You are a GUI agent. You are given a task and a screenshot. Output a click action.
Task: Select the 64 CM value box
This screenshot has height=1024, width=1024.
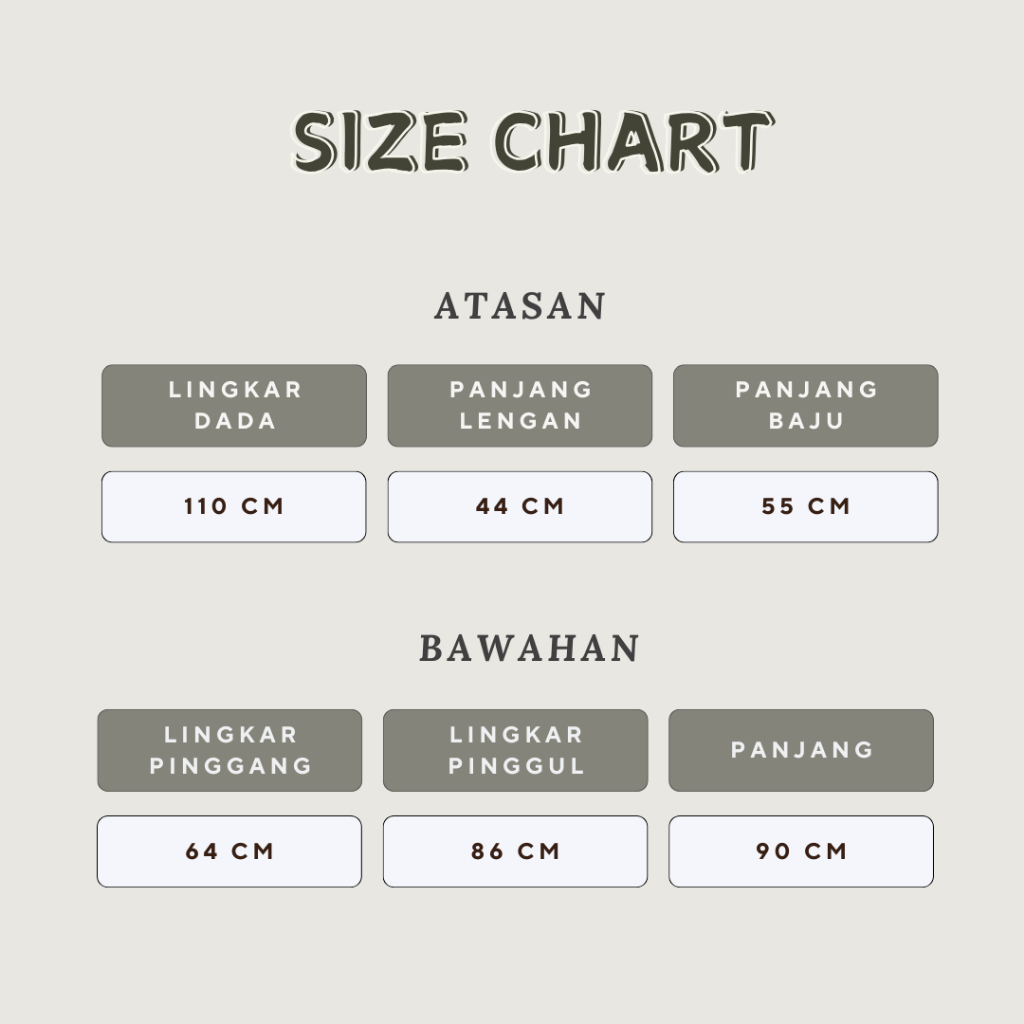coord(229,852)
